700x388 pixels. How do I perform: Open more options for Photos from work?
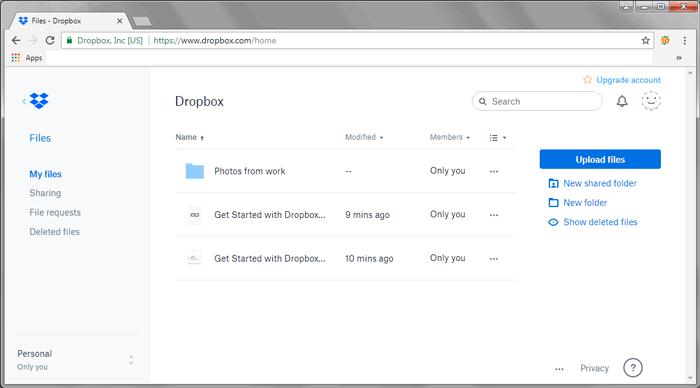[x=493, y=171]
